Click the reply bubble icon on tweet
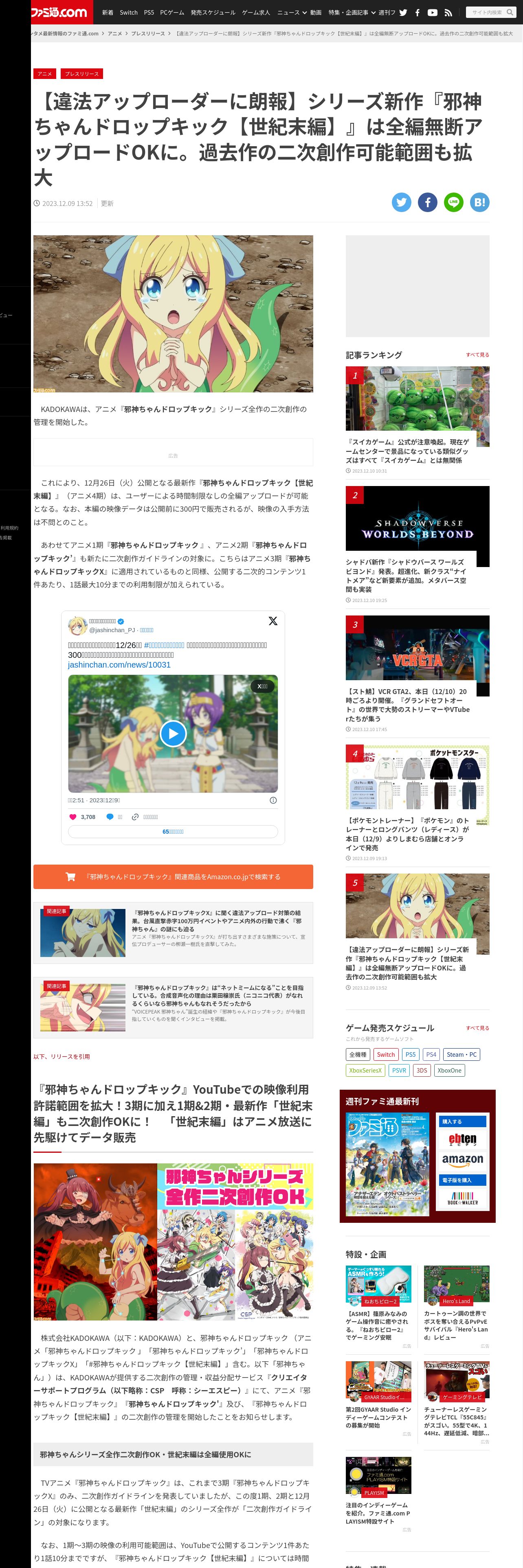 (110, 817)
